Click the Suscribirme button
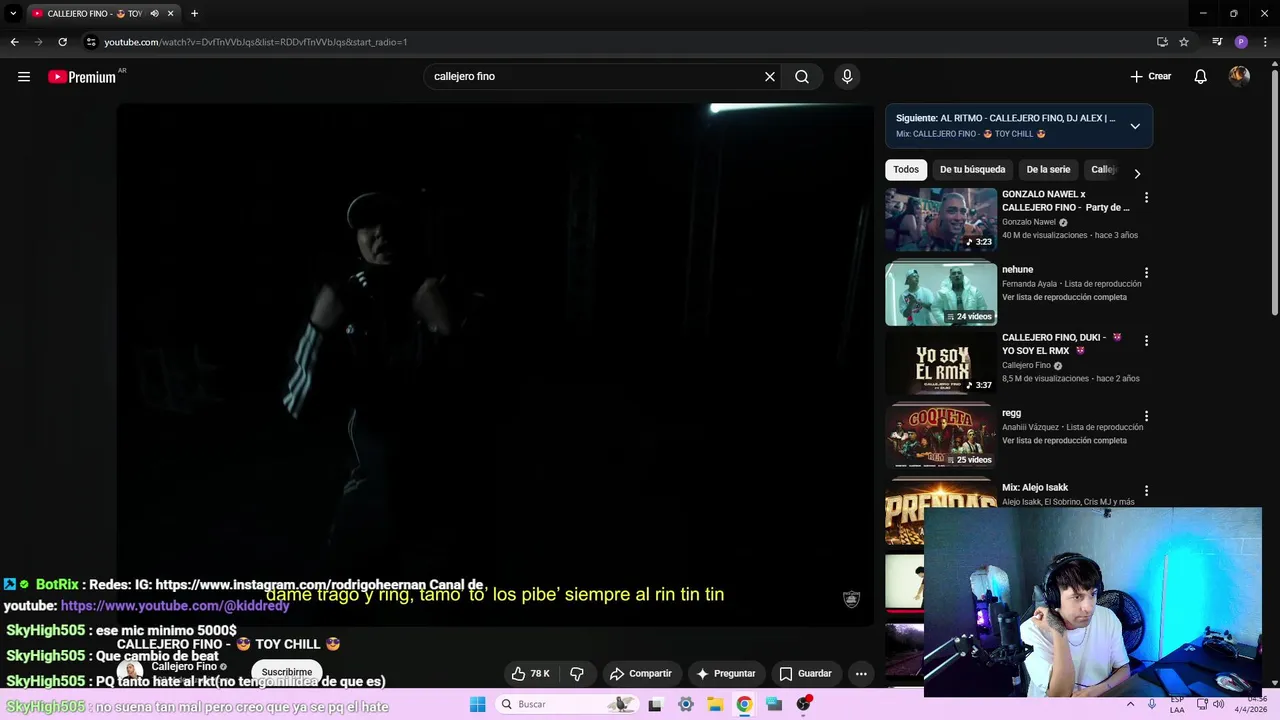 (x=287, y=672)
